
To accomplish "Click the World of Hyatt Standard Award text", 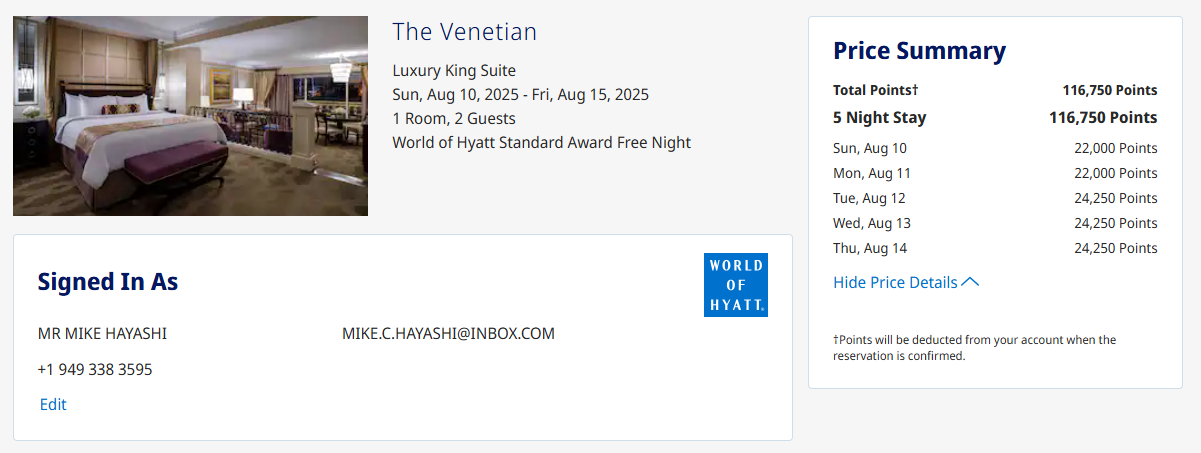I will click(541, 142).
